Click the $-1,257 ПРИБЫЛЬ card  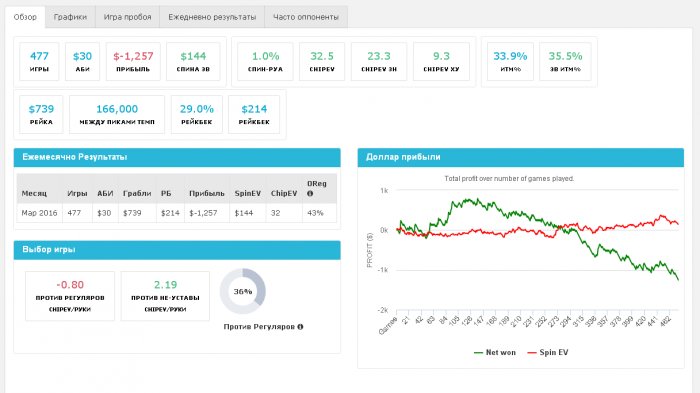[133, 62]
